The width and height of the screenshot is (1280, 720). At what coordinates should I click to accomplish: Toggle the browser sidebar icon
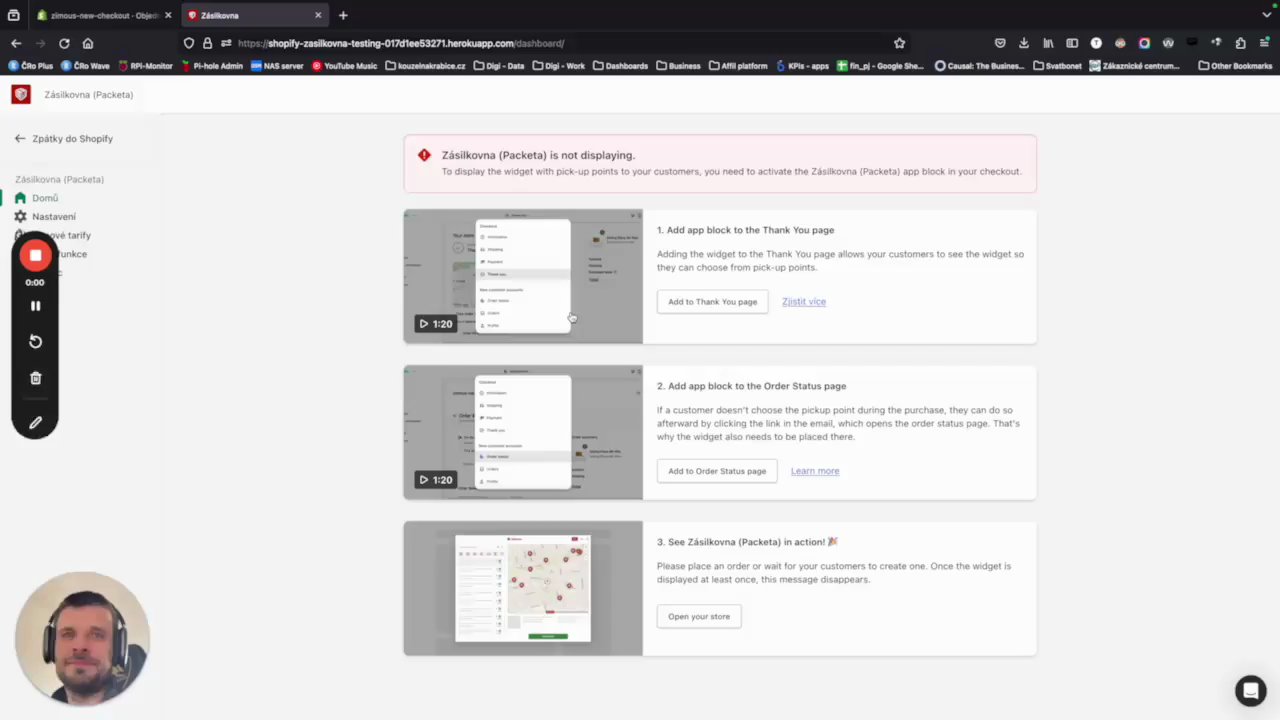click(x=1072, y=43)
